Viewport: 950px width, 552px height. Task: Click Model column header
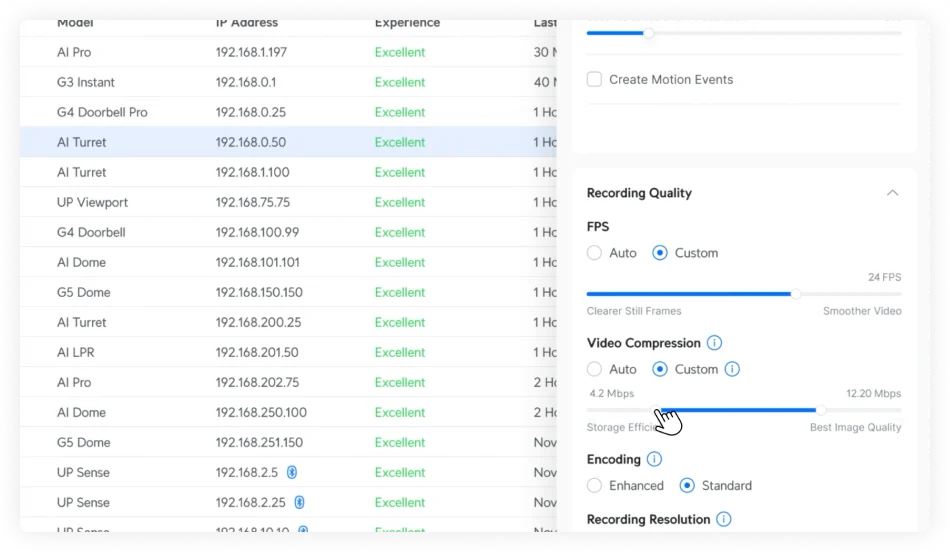pos(75,23)
